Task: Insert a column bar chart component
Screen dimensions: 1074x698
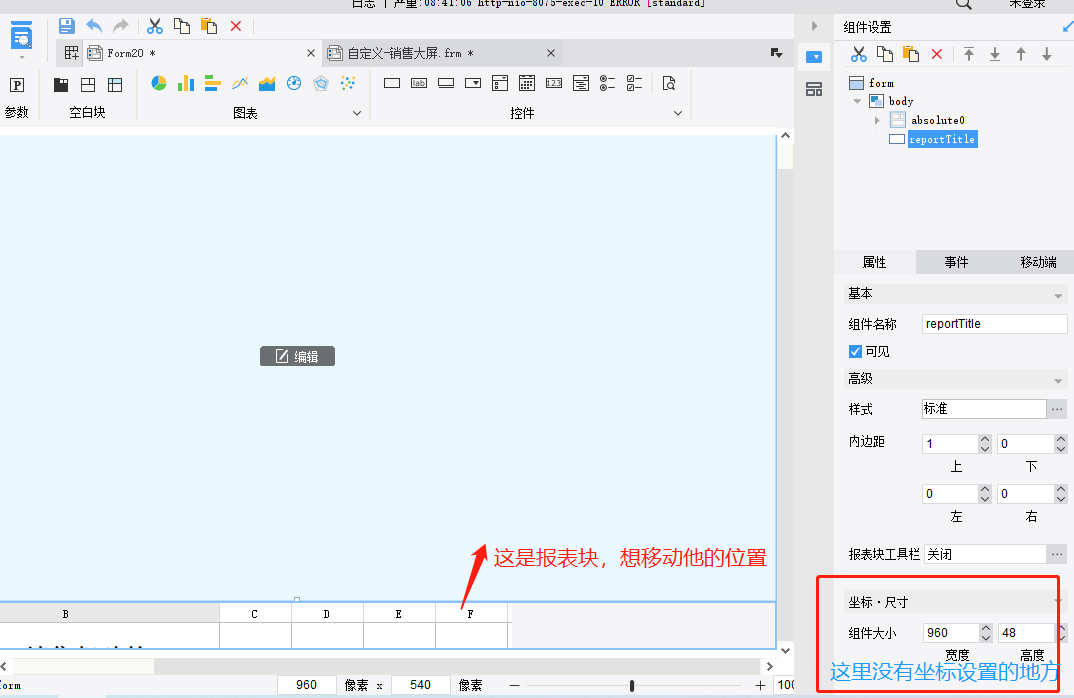Action: 186,84
